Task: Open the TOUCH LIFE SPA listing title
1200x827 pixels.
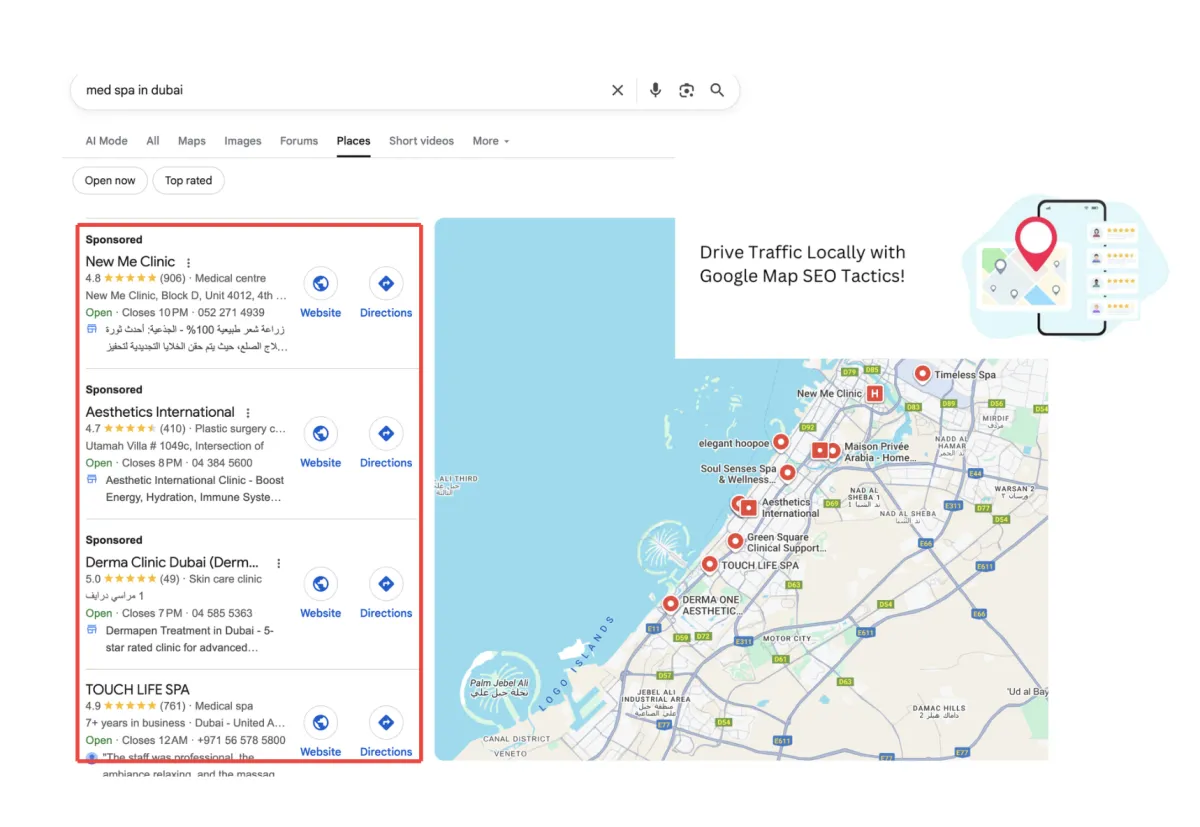Action: point(137,689)
